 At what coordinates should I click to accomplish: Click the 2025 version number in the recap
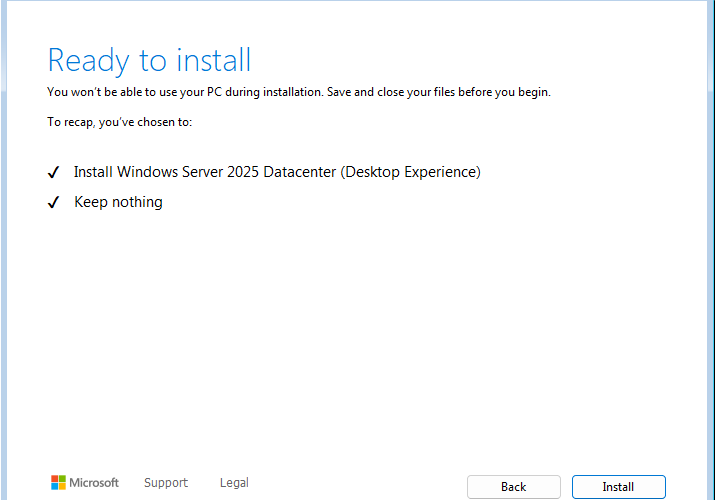point(243,172)
